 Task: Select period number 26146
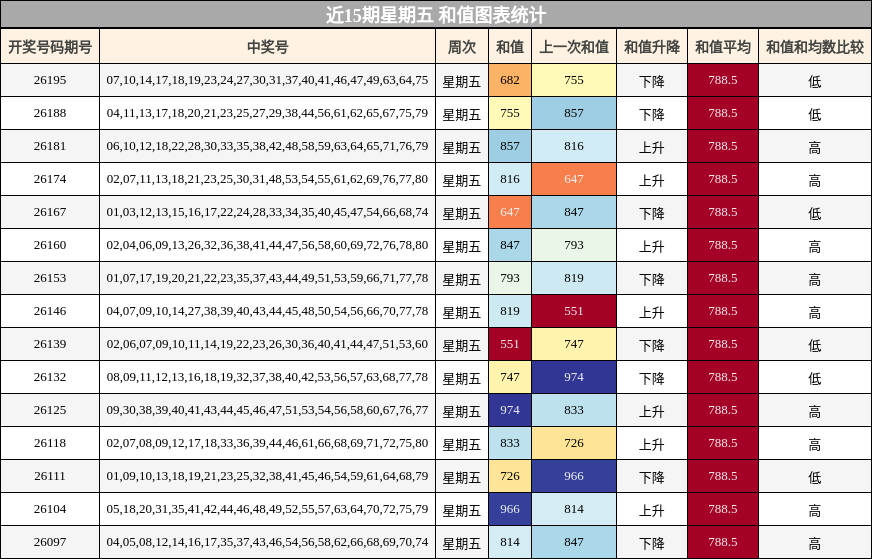point(50,311)
